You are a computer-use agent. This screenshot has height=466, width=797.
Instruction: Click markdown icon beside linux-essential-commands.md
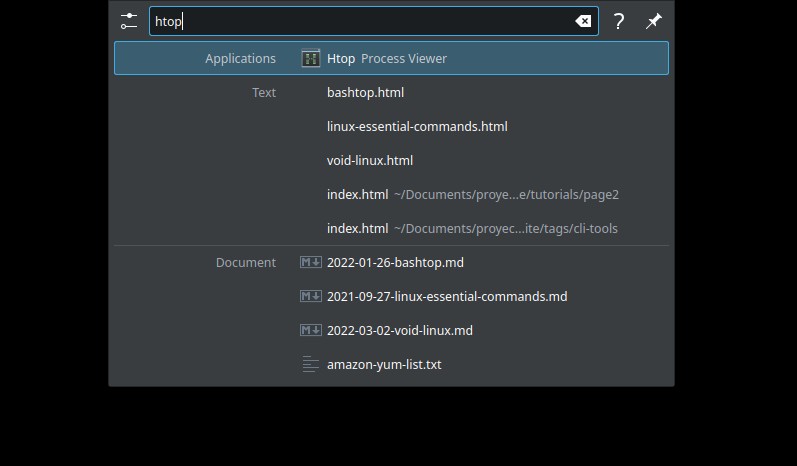pyautogui.click(x=311, y=296)
